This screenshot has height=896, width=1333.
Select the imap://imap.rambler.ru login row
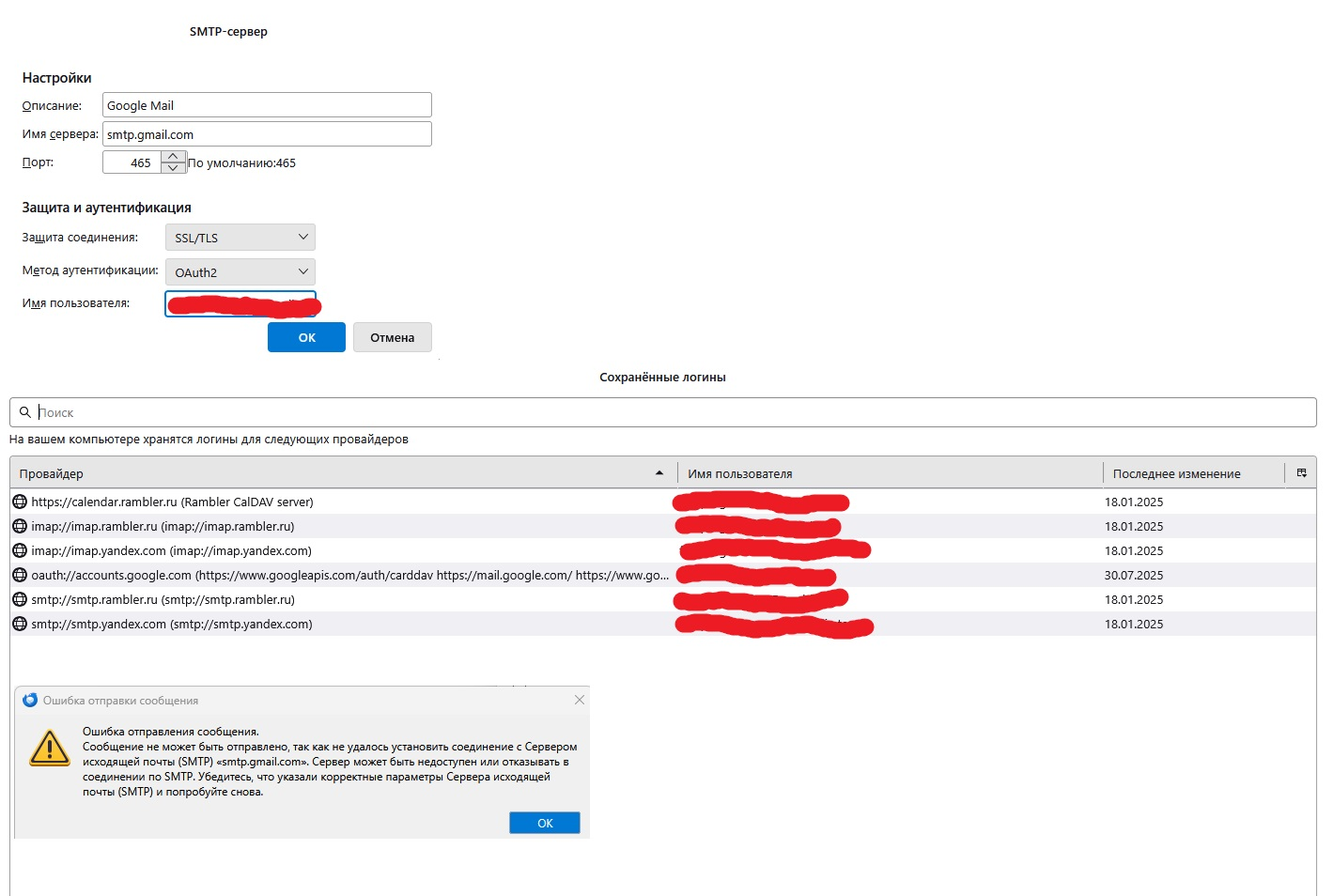(x=663, y=526)
